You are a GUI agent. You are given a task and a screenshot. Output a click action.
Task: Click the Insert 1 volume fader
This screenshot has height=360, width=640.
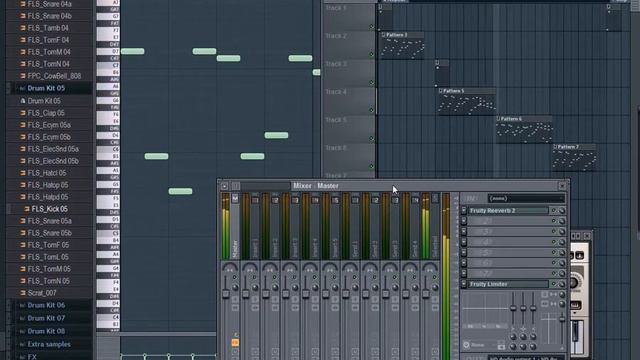point(245,294)
